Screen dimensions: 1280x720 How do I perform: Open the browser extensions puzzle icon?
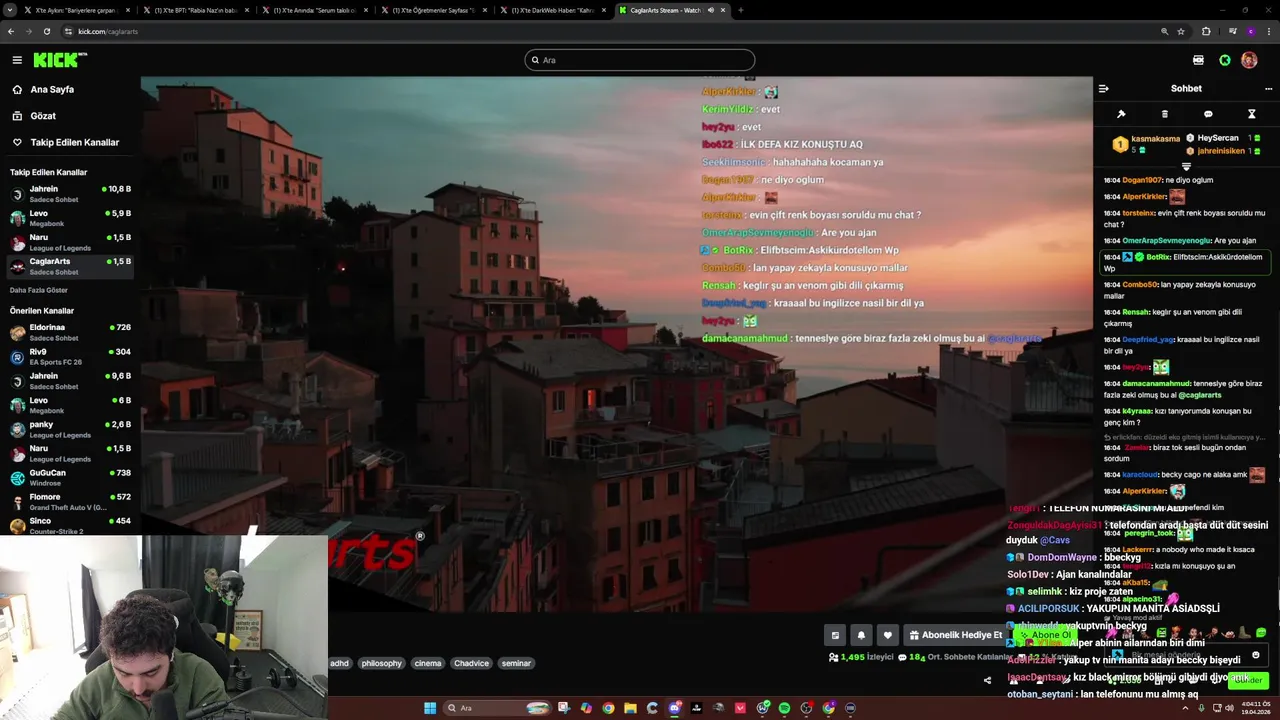point(1206,31)
